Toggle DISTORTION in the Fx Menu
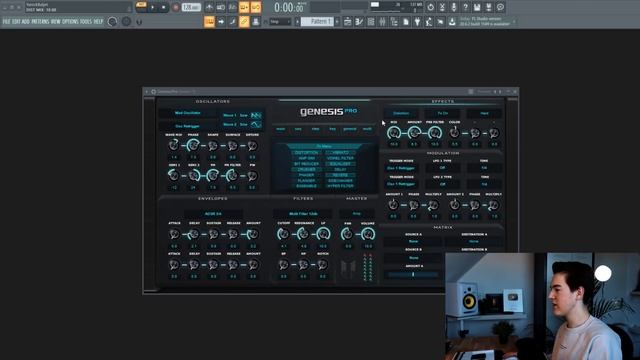 click(307, 153)
